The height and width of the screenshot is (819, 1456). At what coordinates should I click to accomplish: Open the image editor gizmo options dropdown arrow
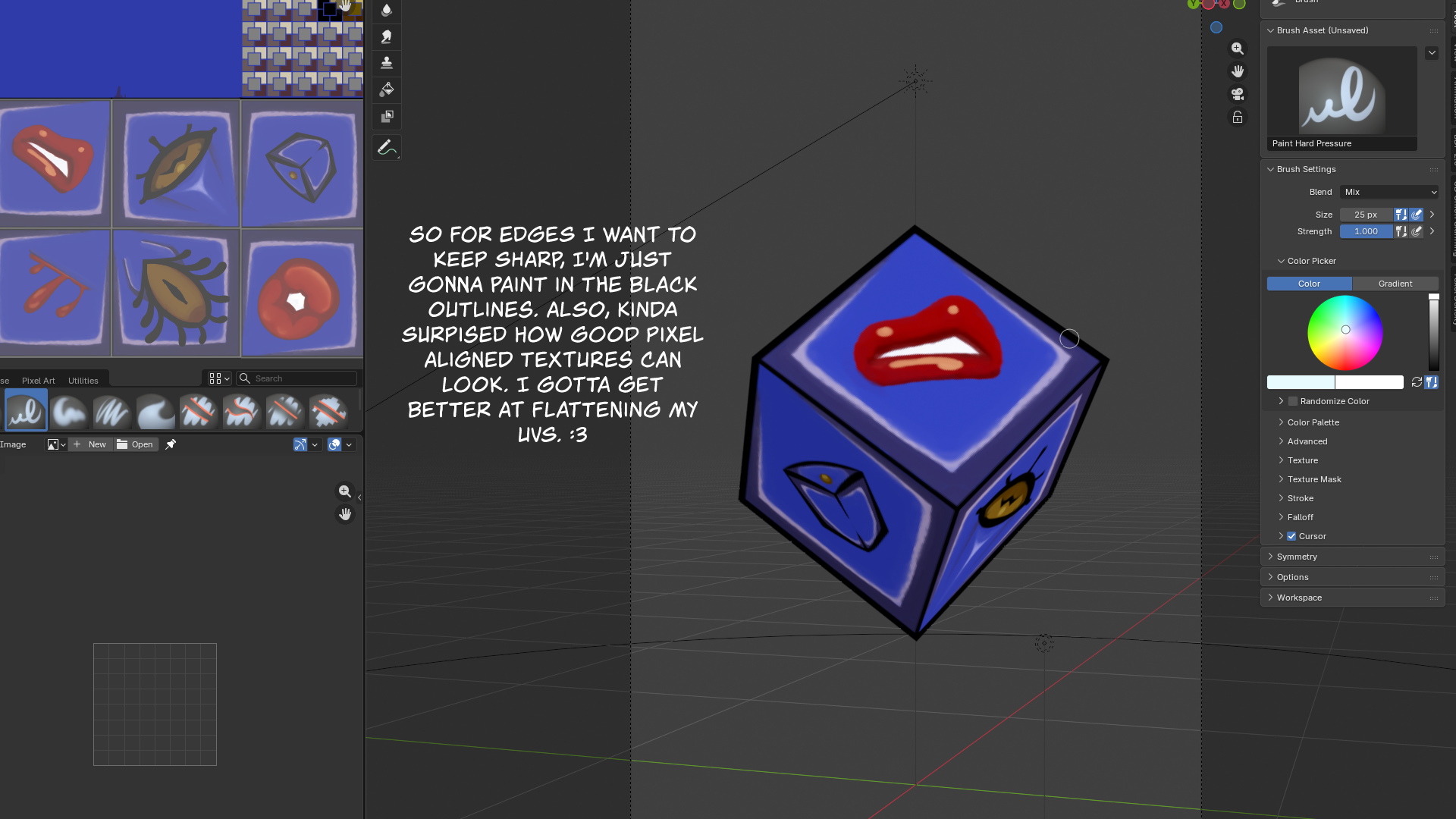[315, 444]
